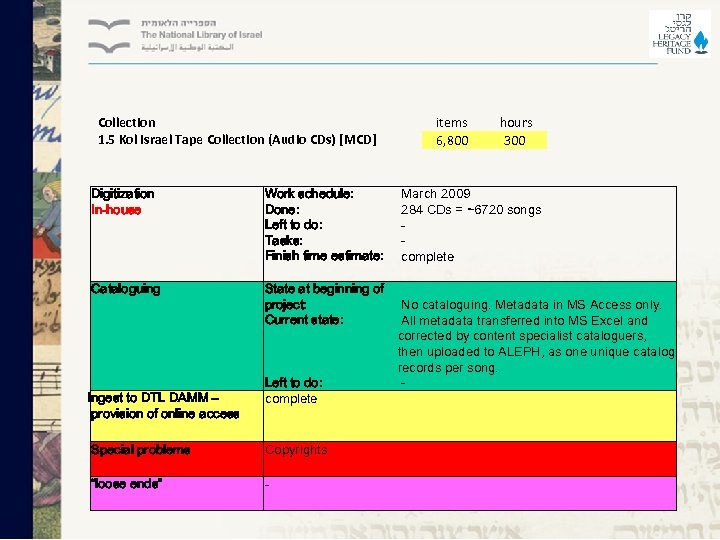Viewport: 720px width, 540px height.
Task: Click the 'Cataloguing' row label
Action: coord(125,289)
